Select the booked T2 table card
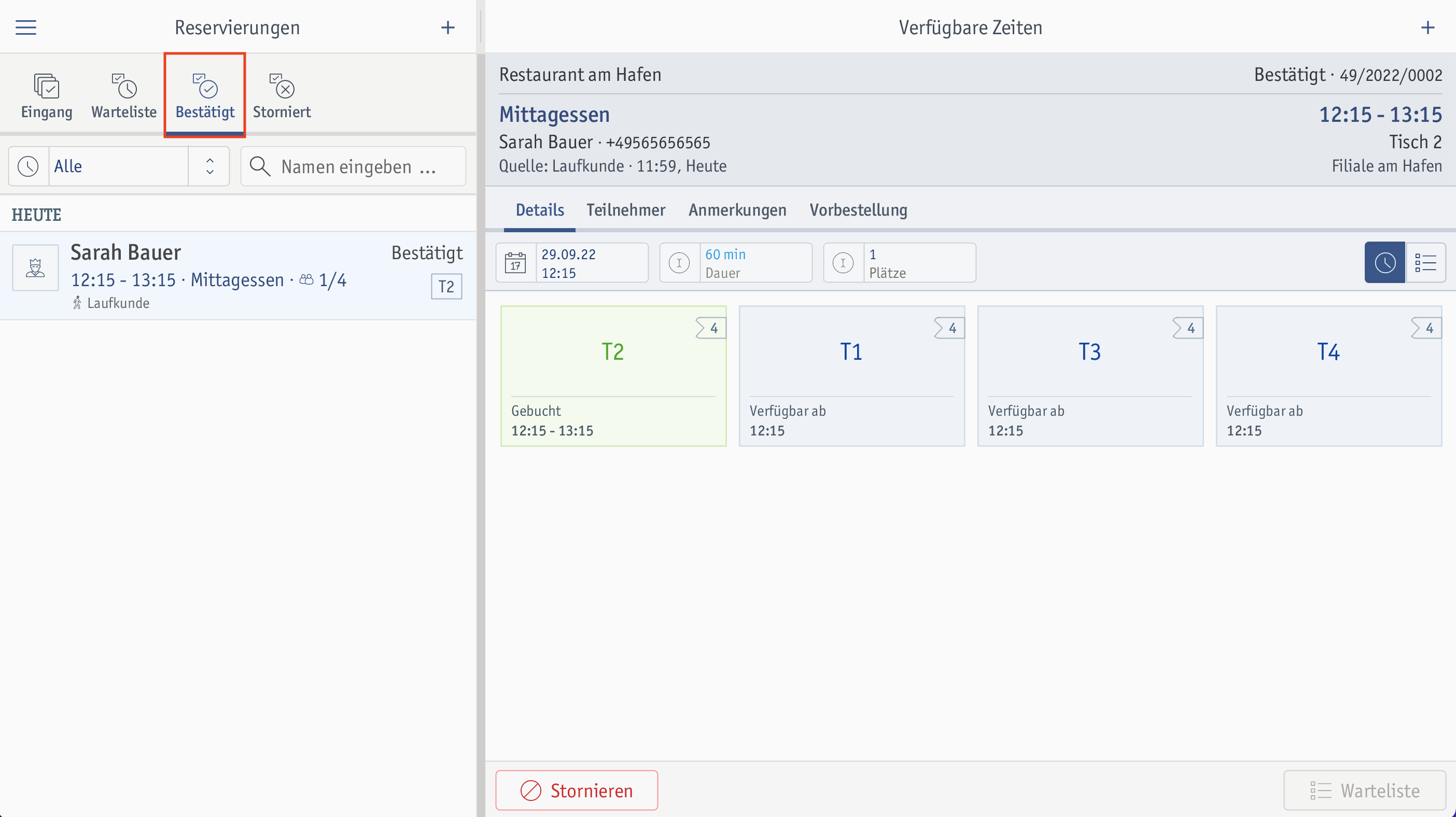Screen dimensions: 1456x817 [x=613, y=376]
